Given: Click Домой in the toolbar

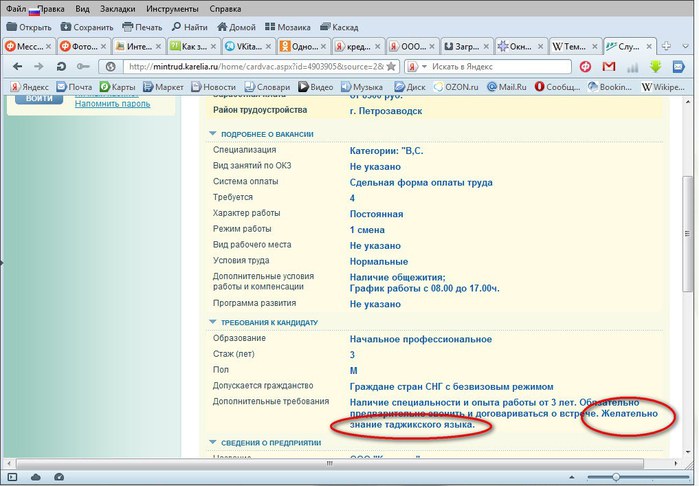Looking at the screenshot, I should [x=236, y=27].
